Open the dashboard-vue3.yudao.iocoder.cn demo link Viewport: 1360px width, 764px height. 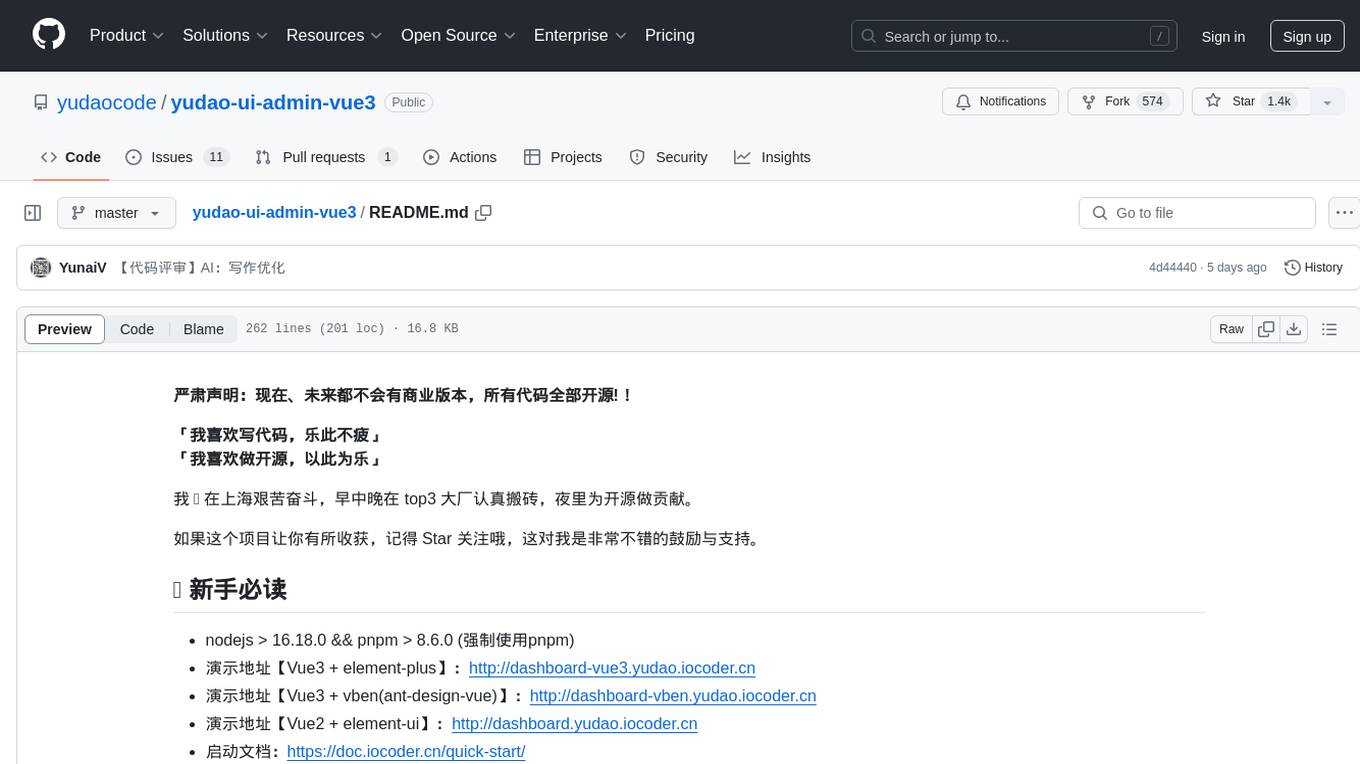coord(612,667)
